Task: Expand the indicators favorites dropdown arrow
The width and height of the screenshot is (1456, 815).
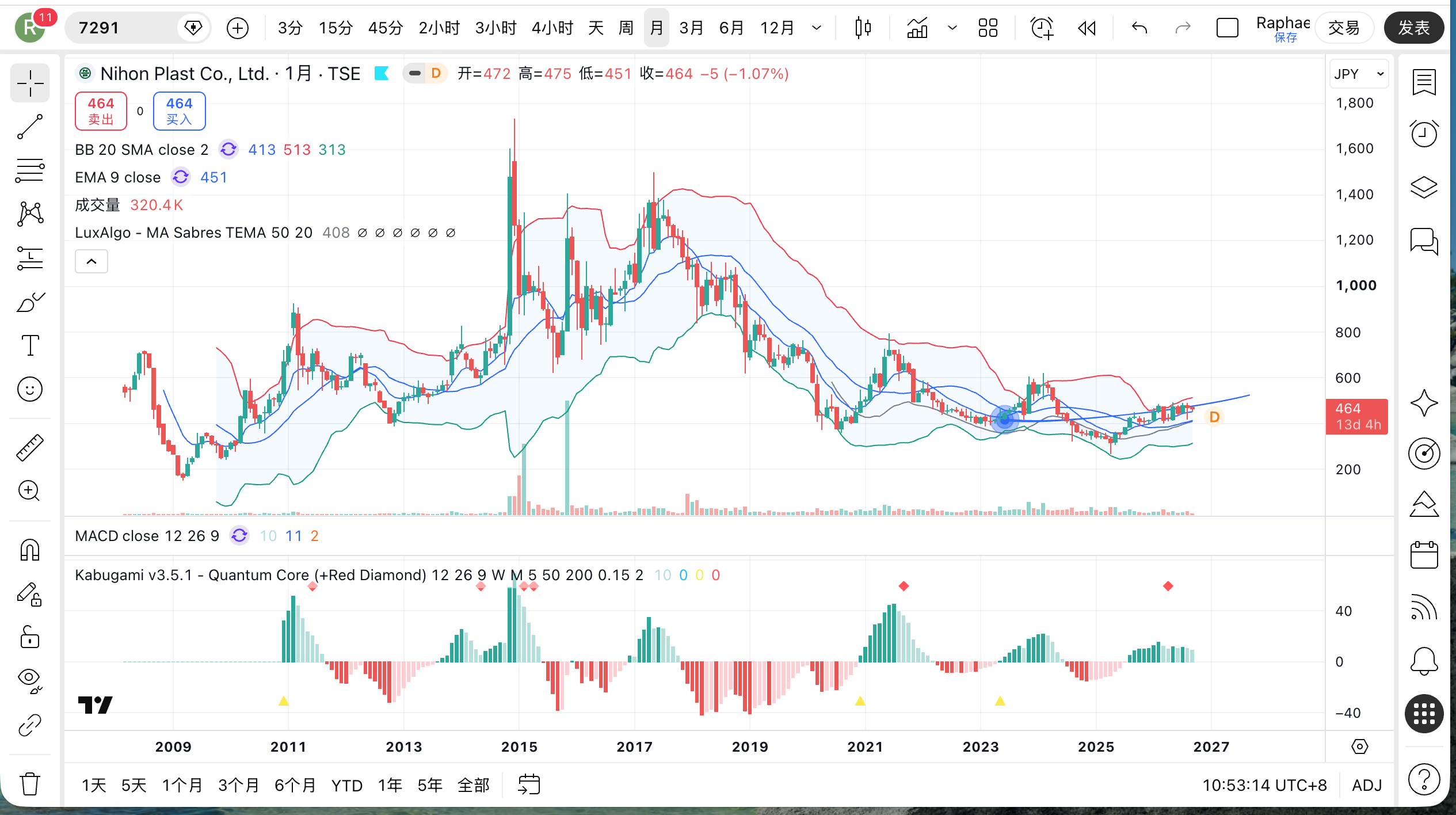Action: pos(952,28)
